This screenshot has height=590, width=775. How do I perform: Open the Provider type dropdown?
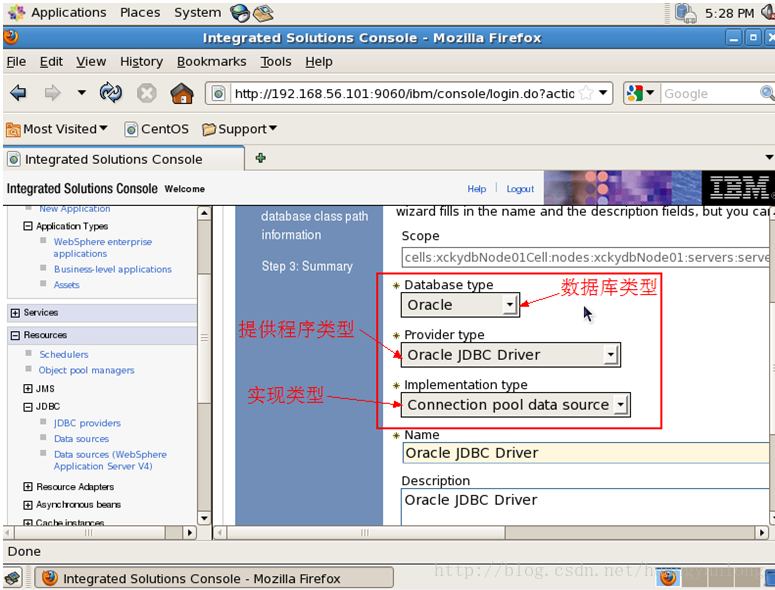point(511,355)
